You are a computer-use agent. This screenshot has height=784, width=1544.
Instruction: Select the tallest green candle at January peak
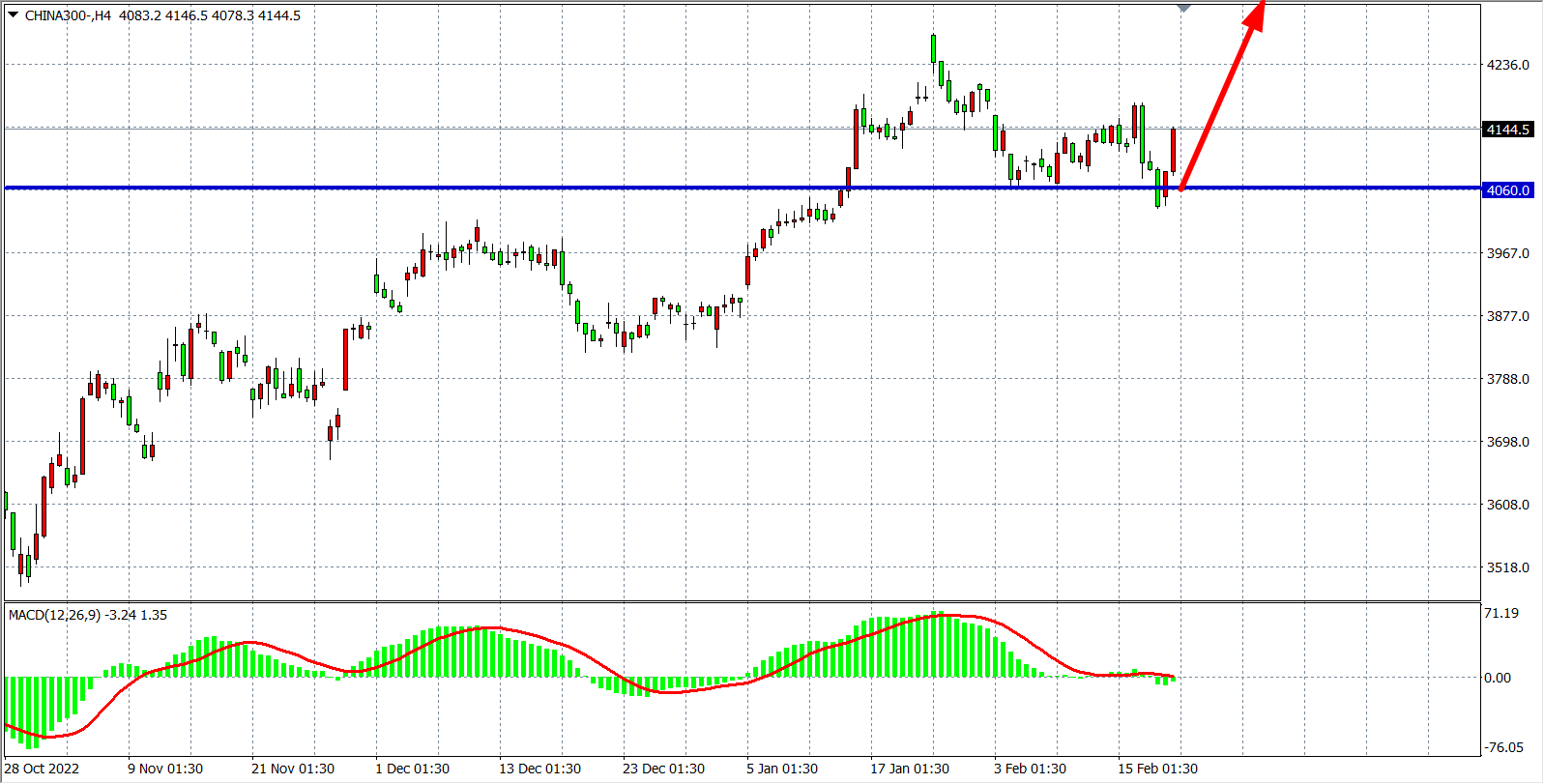pyautogui.click(x=933, y=48)
